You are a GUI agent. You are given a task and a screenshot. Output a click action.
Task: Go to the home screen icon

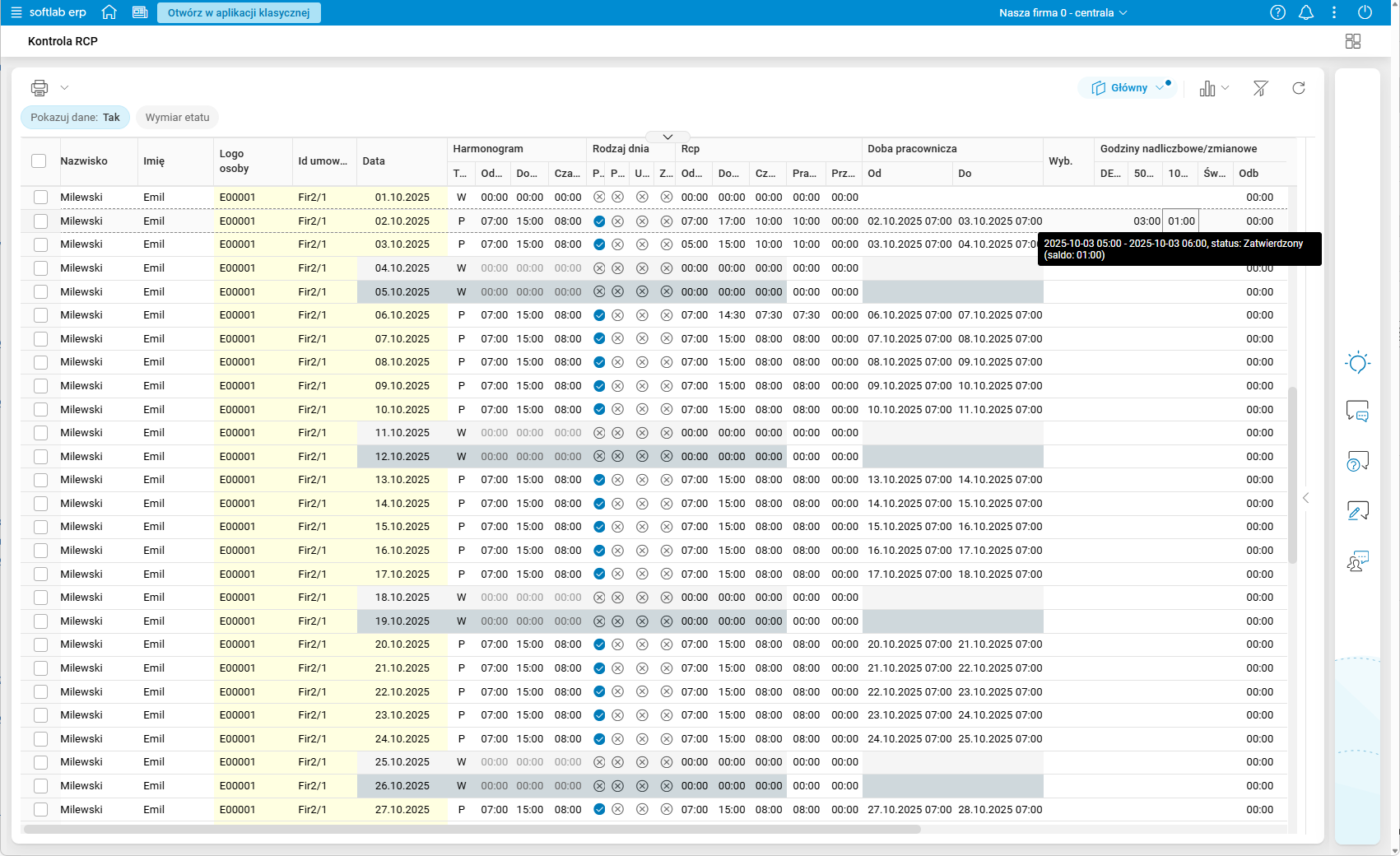click(109, 12)
